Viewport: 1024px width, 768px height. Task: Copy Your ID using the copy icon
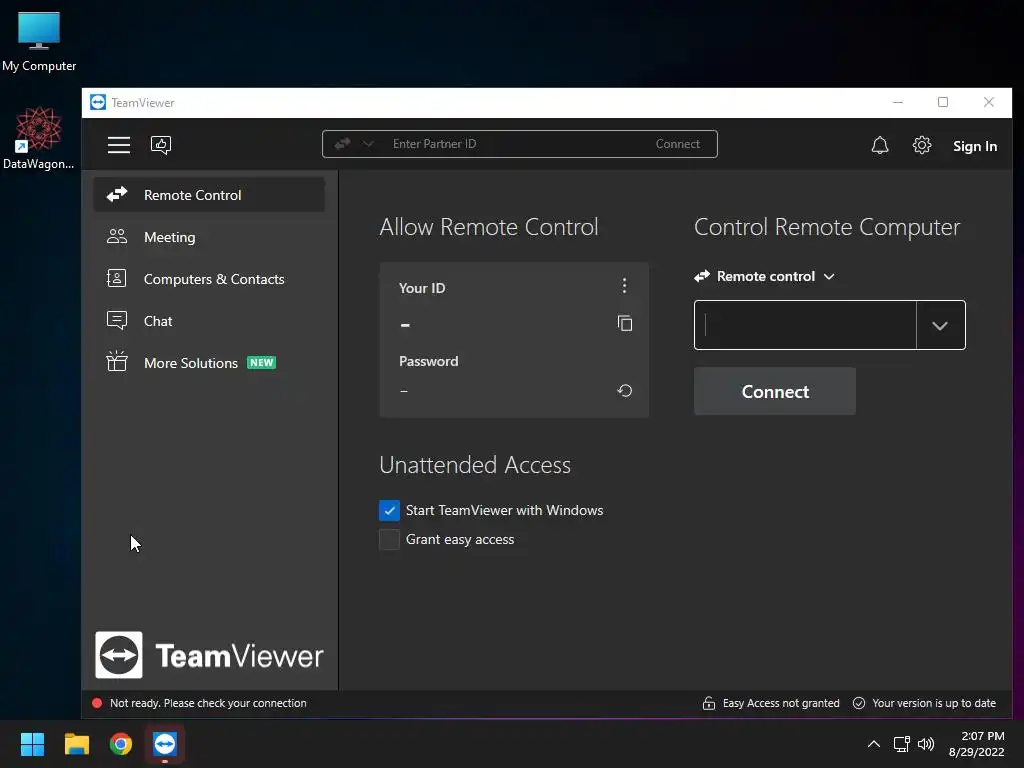tap(625, 323)
